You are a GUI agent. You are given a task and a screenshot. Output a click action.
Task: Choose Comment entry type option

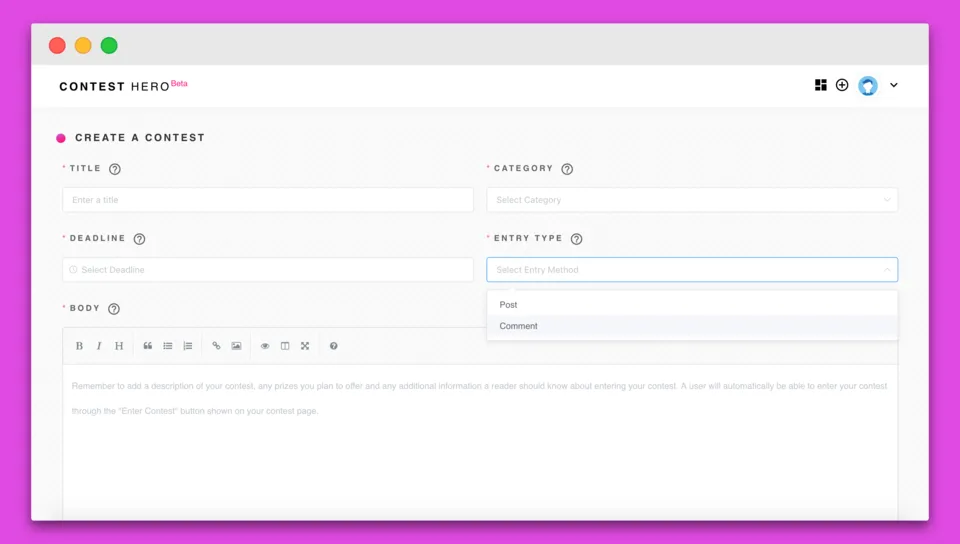[x=692, y=326]
